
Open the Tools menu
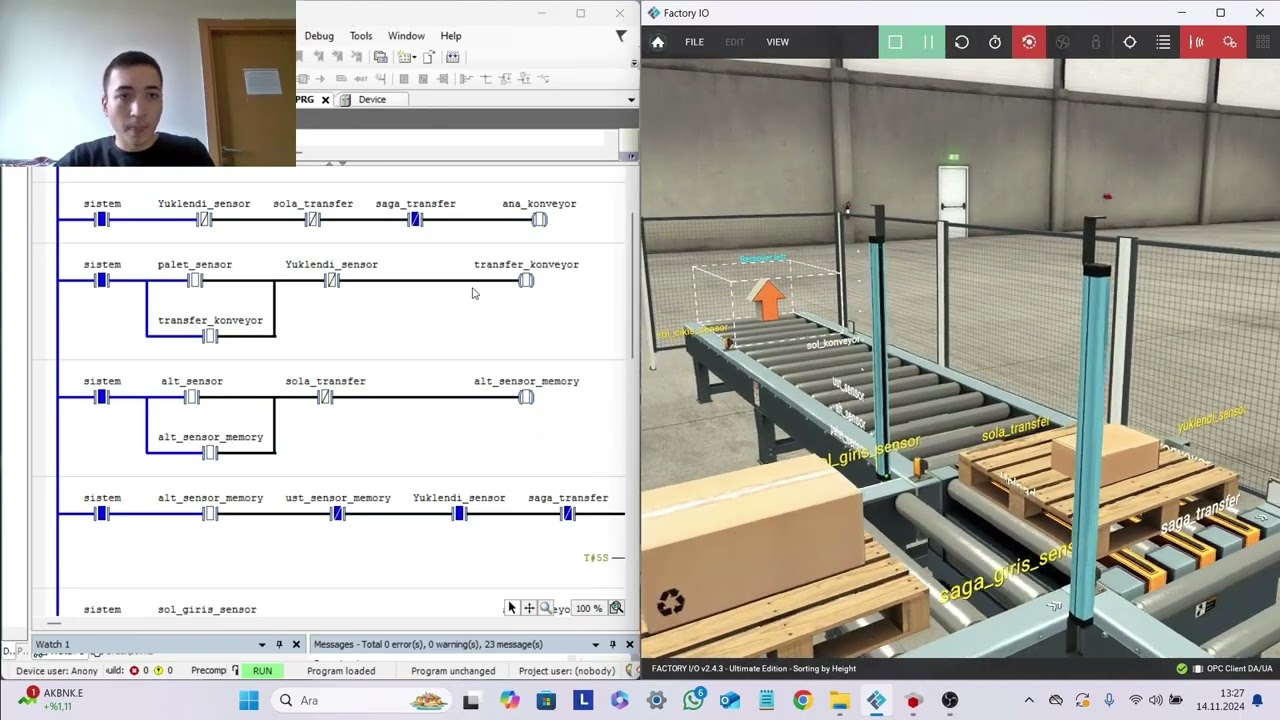tap(361, 36)
